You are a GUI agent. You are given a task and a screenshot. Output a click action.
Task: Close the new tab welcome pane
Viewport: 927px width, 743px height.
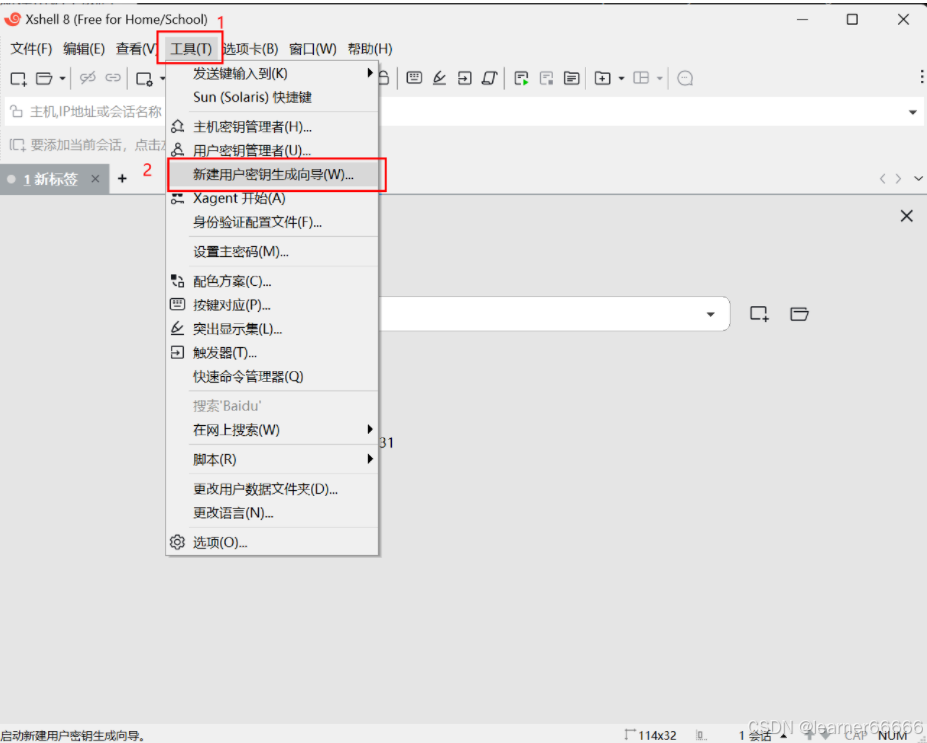tap(906, 216)
